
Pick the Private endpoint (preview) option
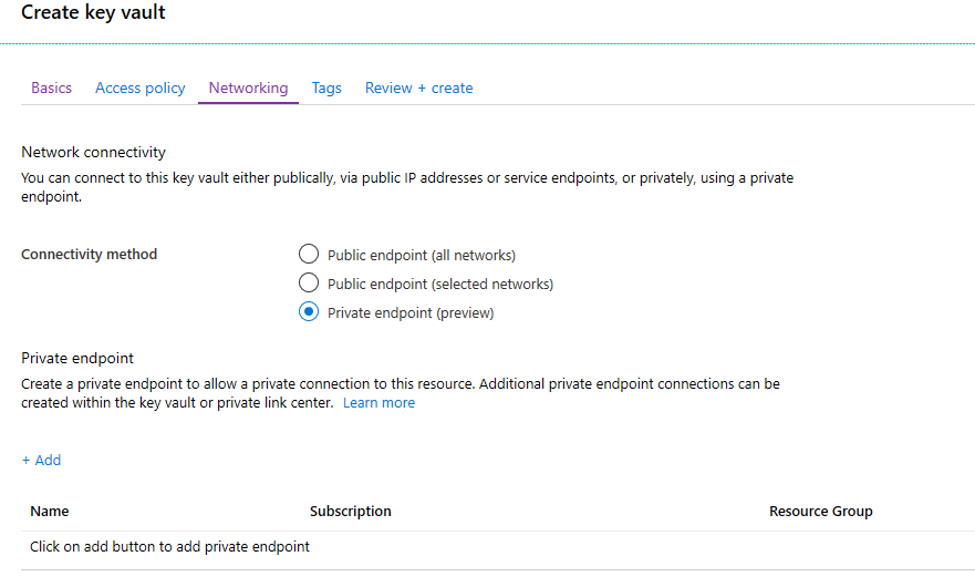click(x=310, y=313)
